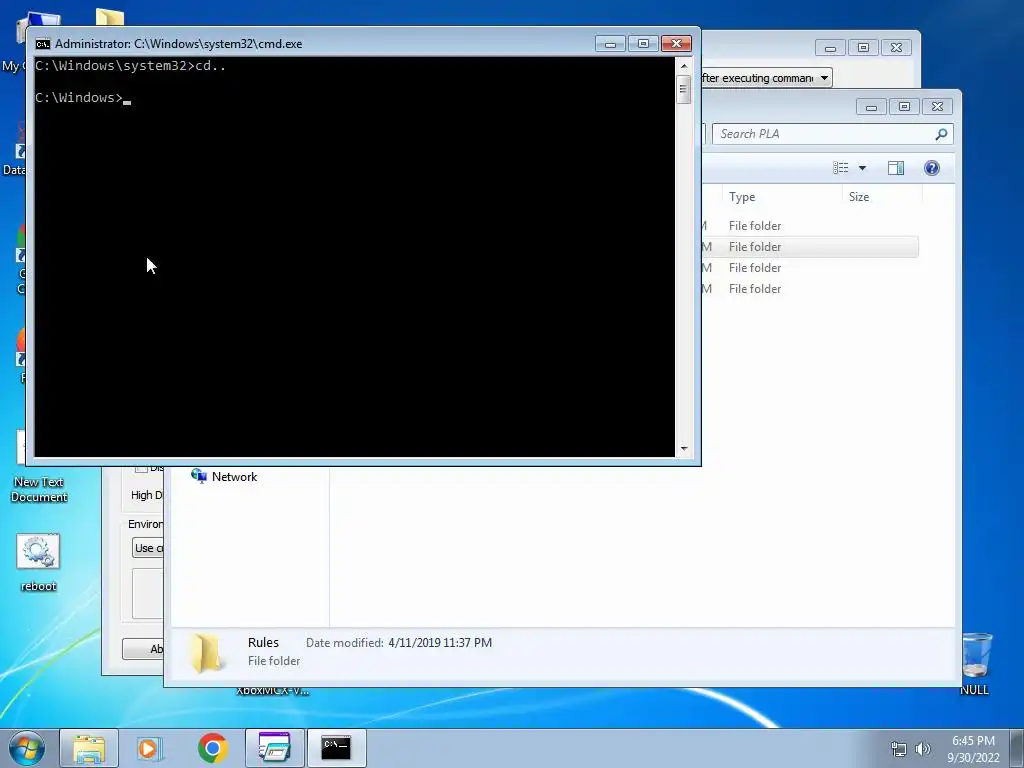Select the New Text Document desktop icon

coord(39,467)
